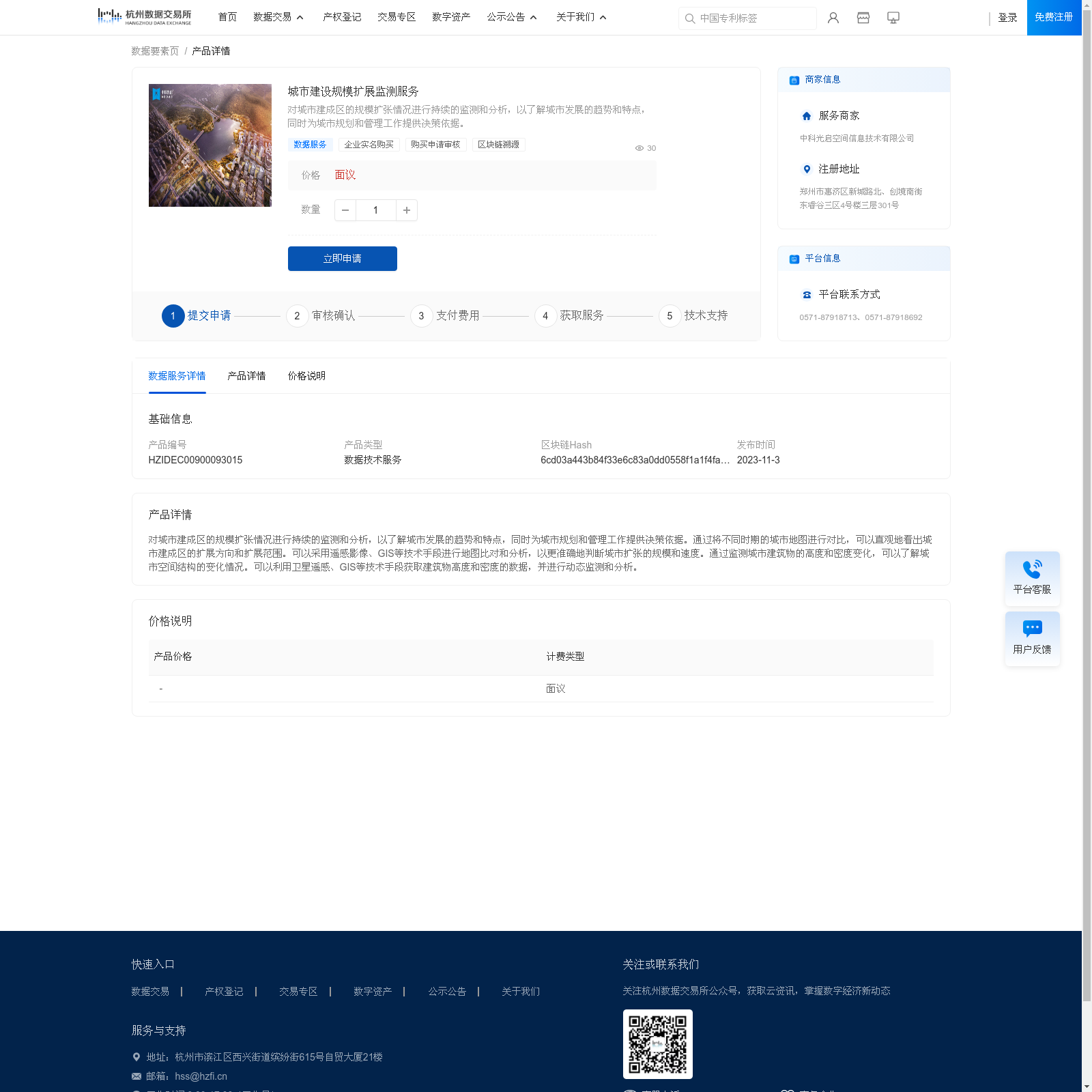The height and width of the screenshot is (1092, 1092).
Task: Click the blockchain hash value 6cd03a443b84...
Action: pyautogui.click(x=635, y=460)
